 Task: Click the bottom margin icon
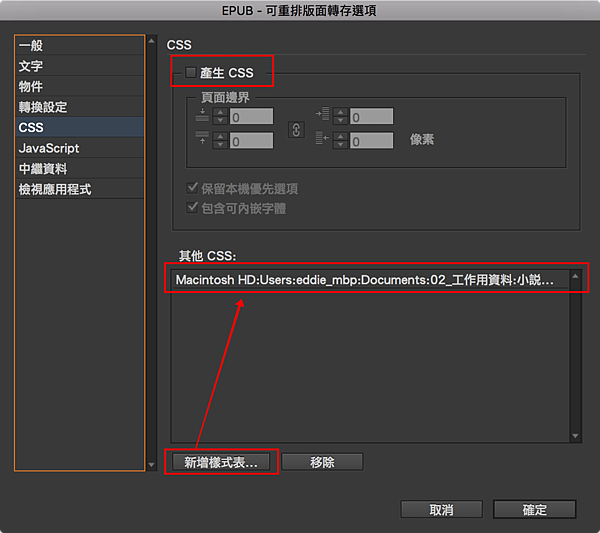[202, 138]
